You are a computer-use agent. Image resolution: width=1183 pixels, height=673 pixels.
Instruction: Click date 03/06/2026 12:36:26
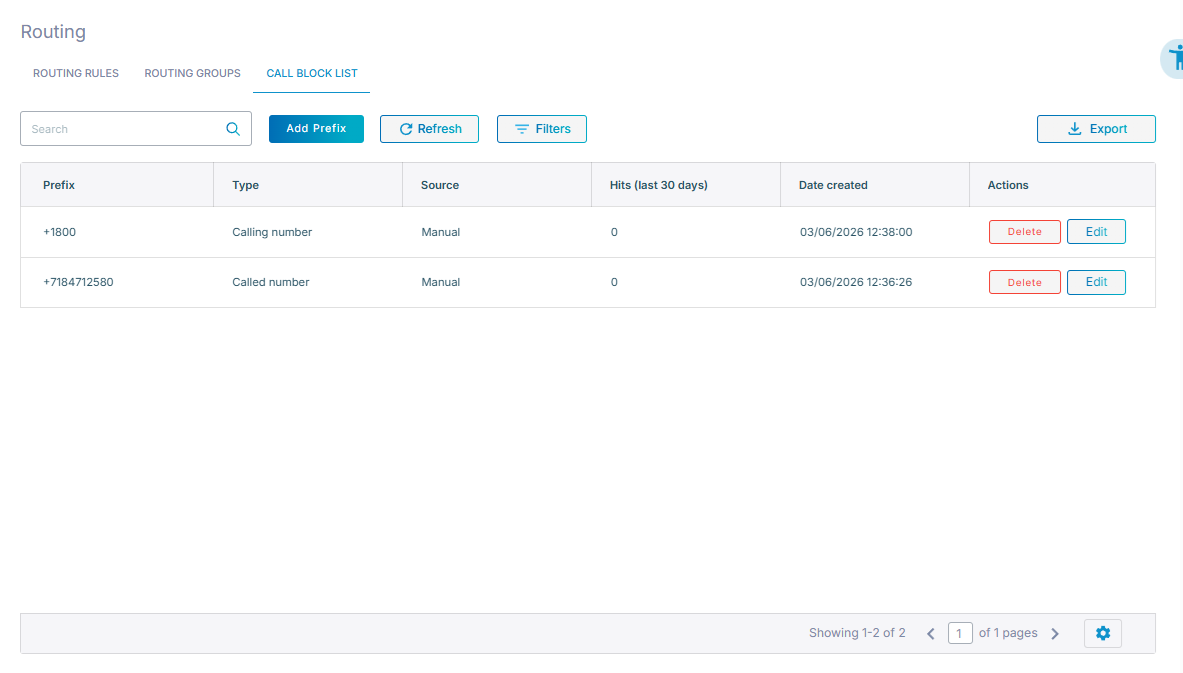[856, 282]
